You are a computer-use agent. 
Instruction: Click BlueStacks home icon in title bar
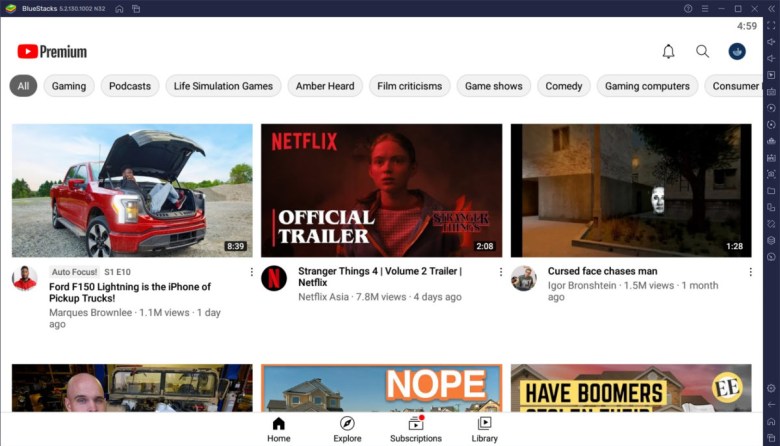[x=119, y=9]
